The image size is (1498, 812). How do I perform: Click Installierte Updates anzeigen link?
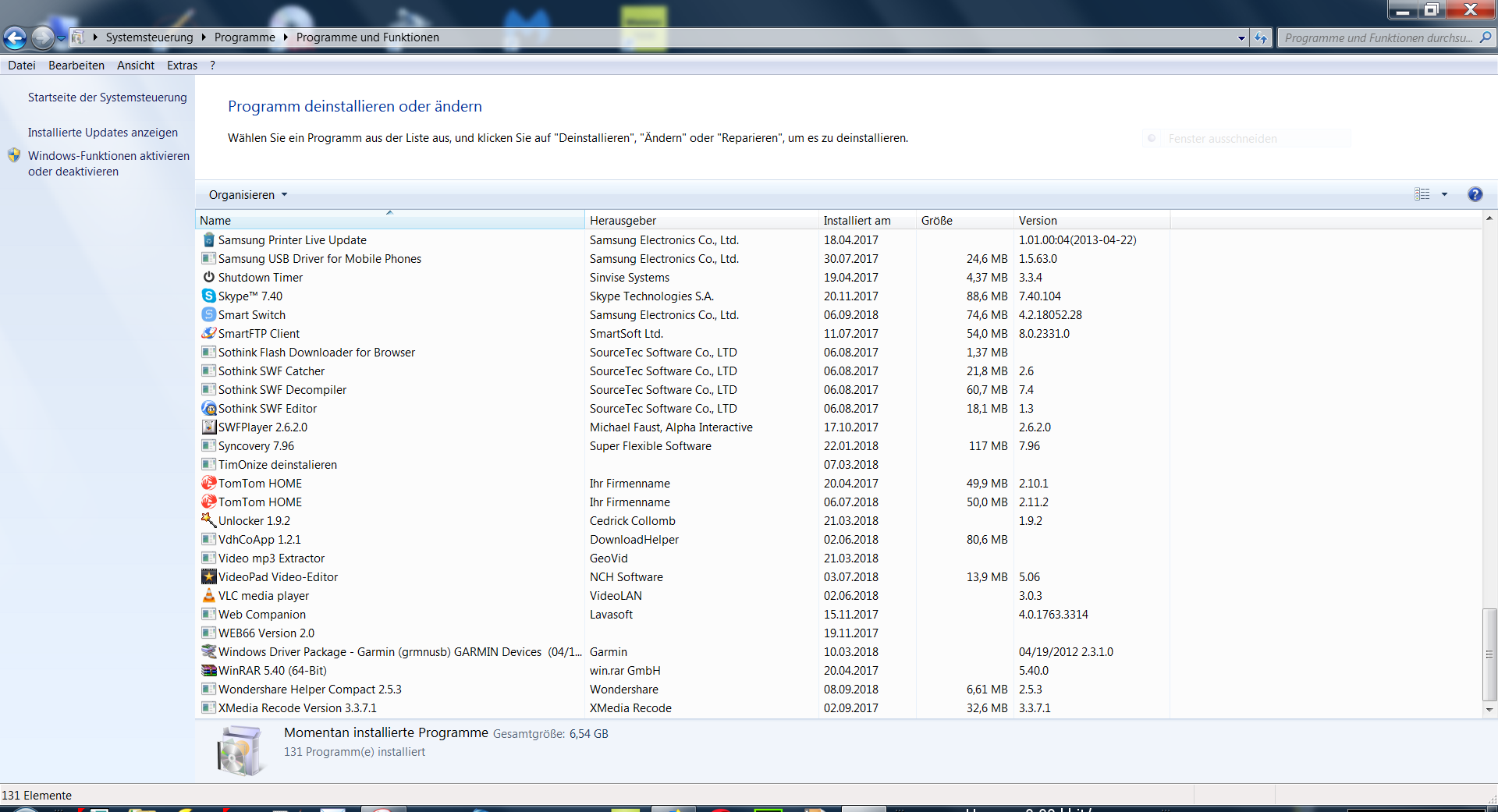point(103,133)
